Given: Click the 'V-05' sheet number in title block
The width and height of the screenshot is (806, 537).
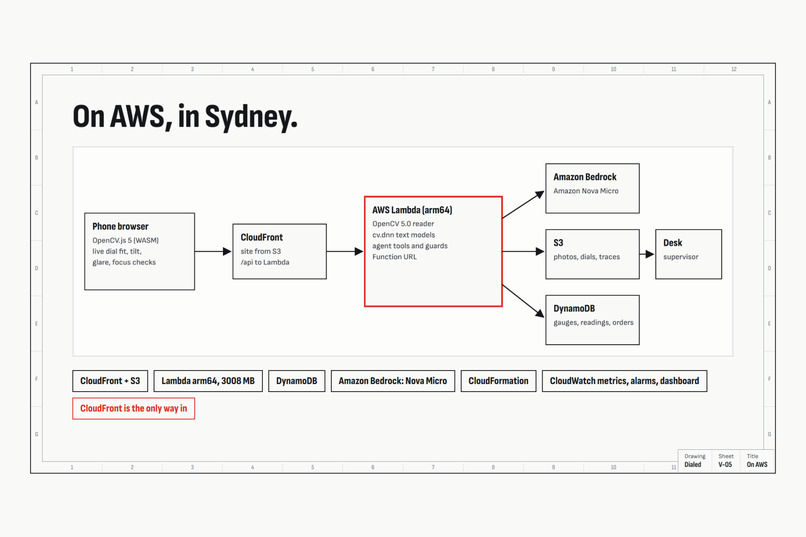Looking at the screenshot, I should click(725, 465).
